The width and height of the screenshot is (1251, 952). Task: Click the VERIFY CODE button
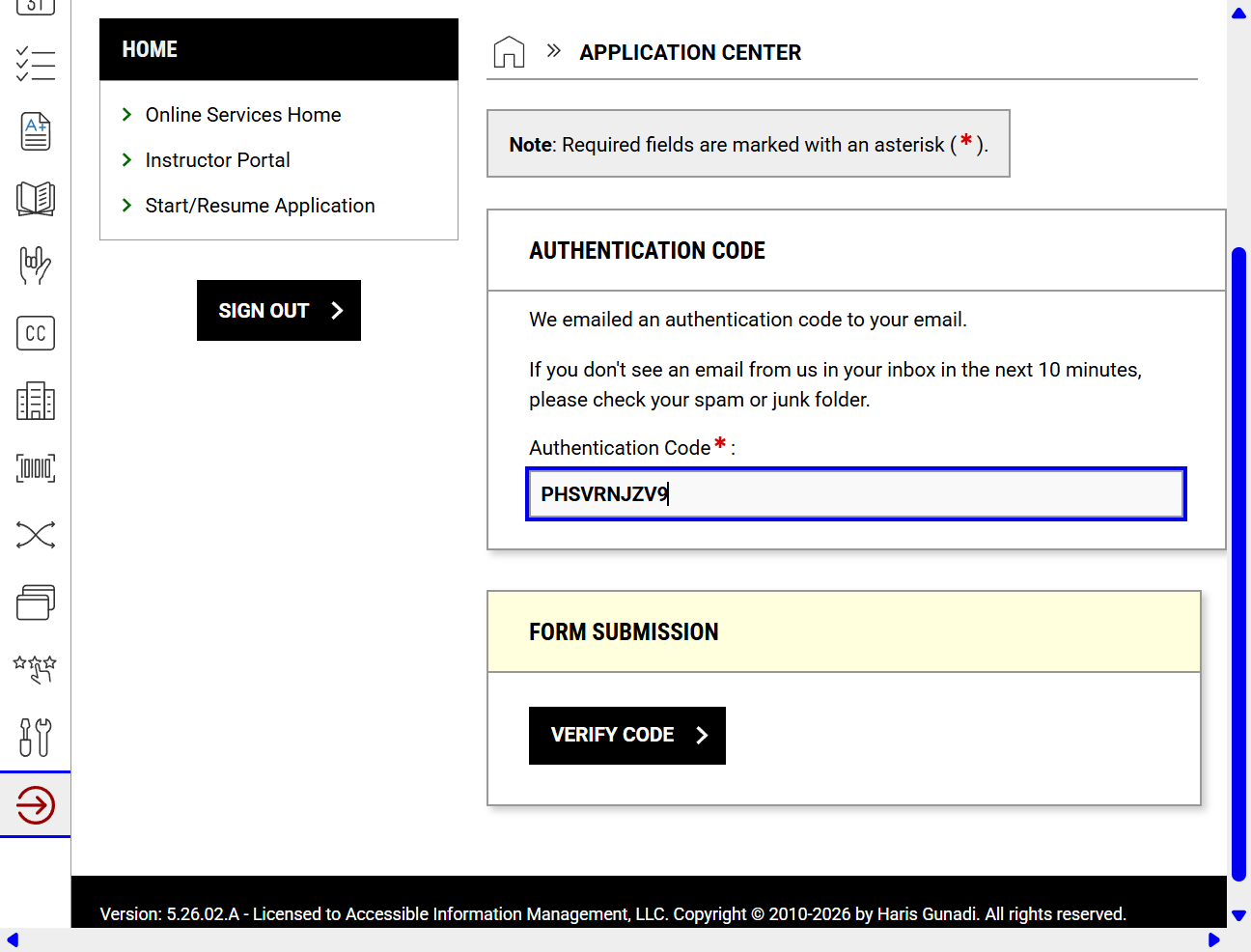tap(627, 736)
